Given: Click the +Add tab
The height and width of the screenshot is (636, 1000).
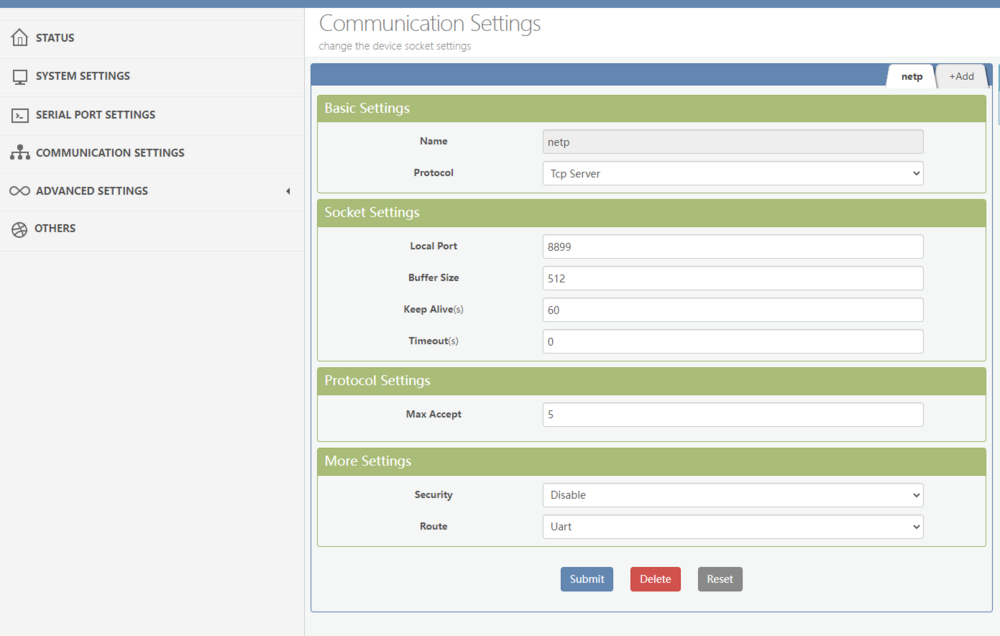Looking at the screenshot, I should pos(961,77).
